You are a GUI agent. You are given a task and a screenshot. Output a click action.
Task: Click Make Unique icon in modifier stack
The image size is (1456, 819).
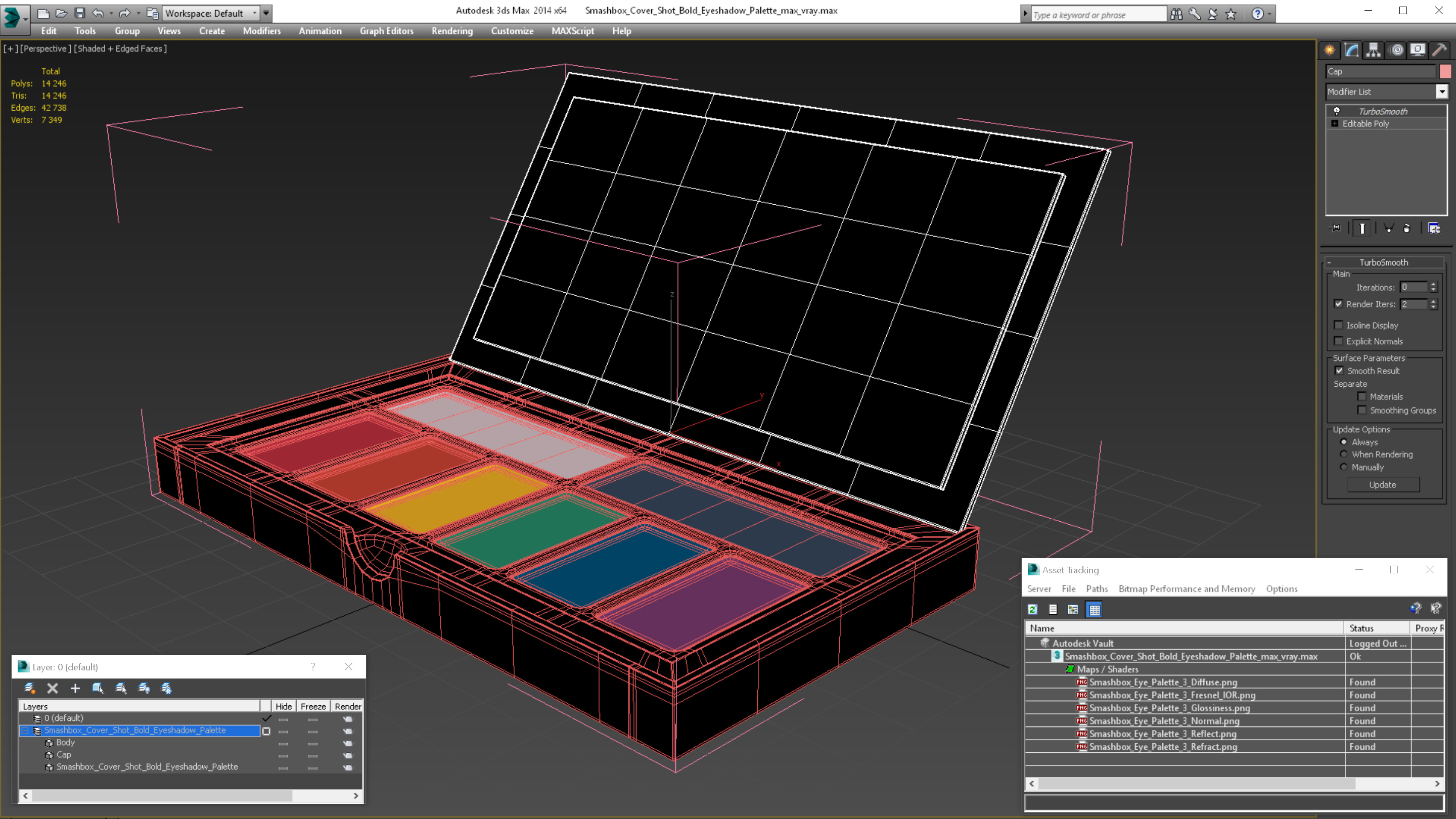pyautogui.click(x=1389, y=229)
